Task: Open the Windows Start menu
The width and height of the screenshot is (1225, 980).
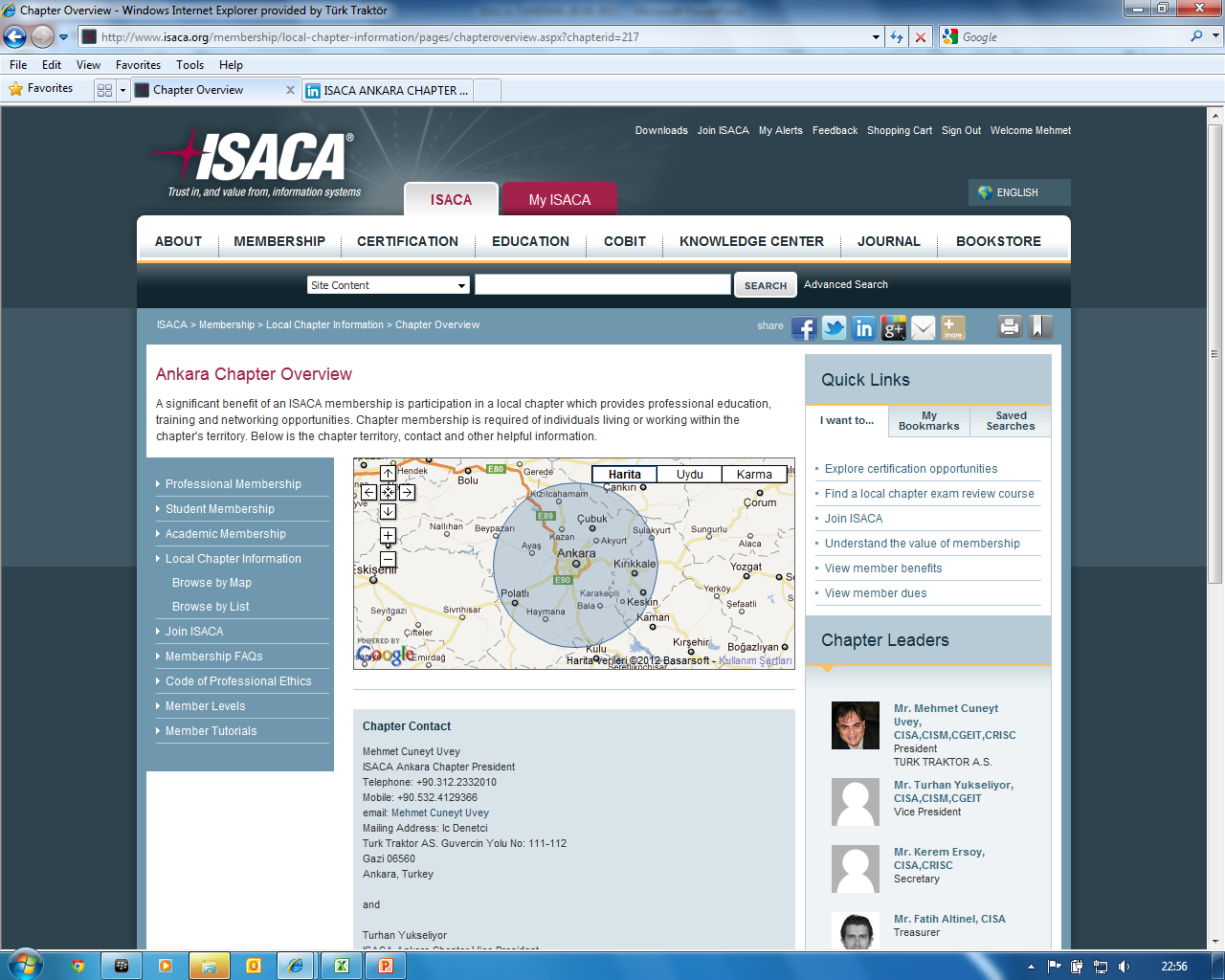Action: tap(25, 964)
